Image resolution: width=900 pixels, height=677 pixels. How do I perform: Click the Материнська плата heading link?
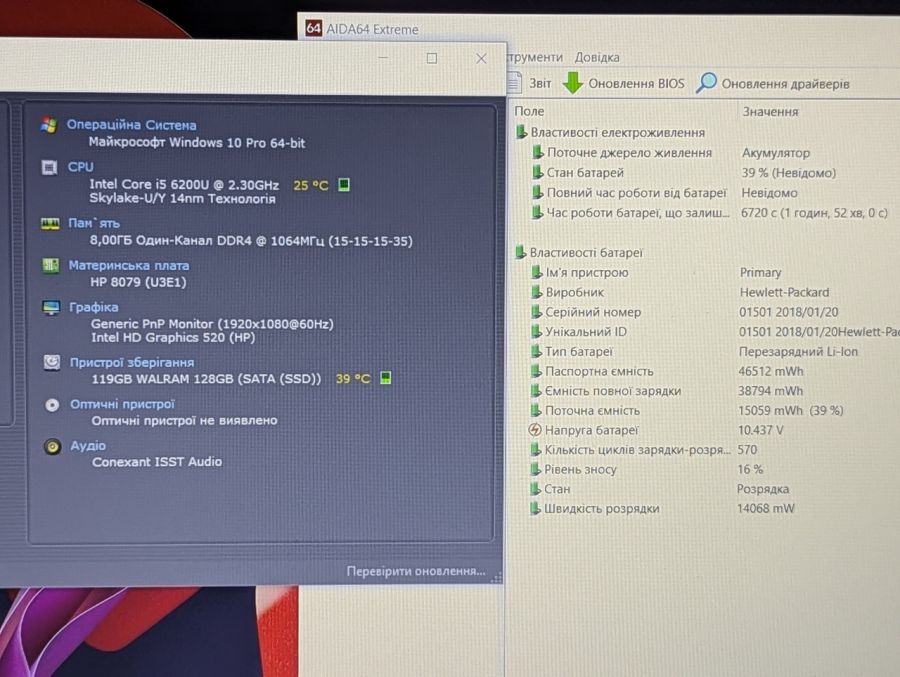coord(129,265)
